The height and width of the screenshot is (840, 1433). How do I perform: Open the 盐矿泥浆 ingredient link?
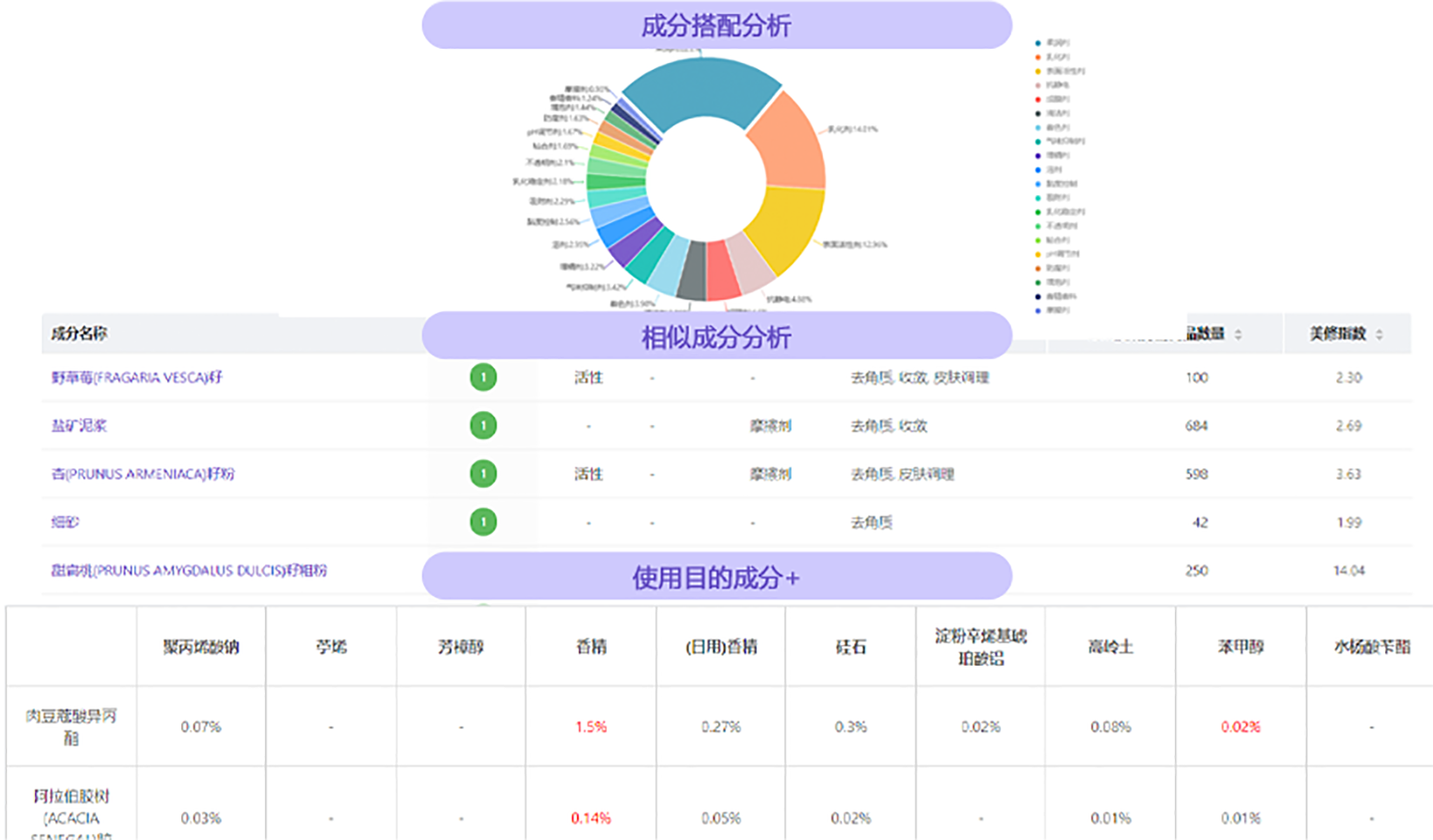point(78,425)
